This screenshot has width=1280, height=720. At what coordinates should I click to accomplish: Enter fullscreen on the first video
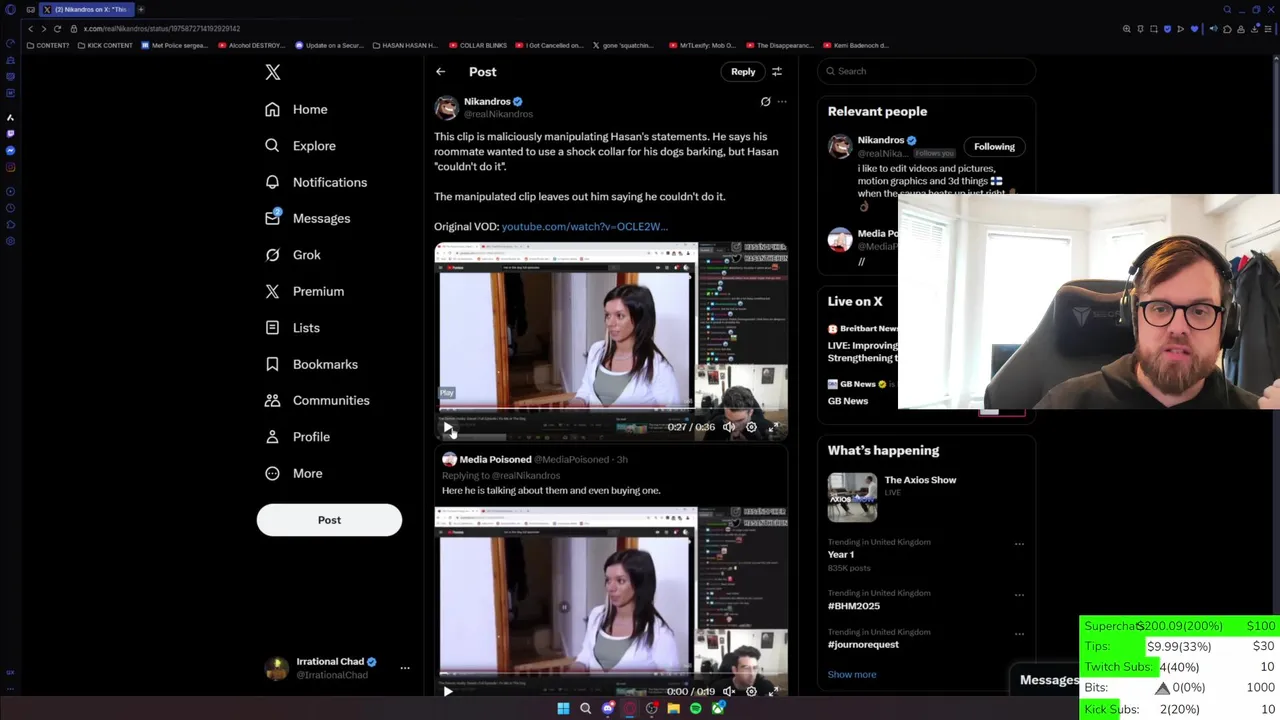[773, 427]
